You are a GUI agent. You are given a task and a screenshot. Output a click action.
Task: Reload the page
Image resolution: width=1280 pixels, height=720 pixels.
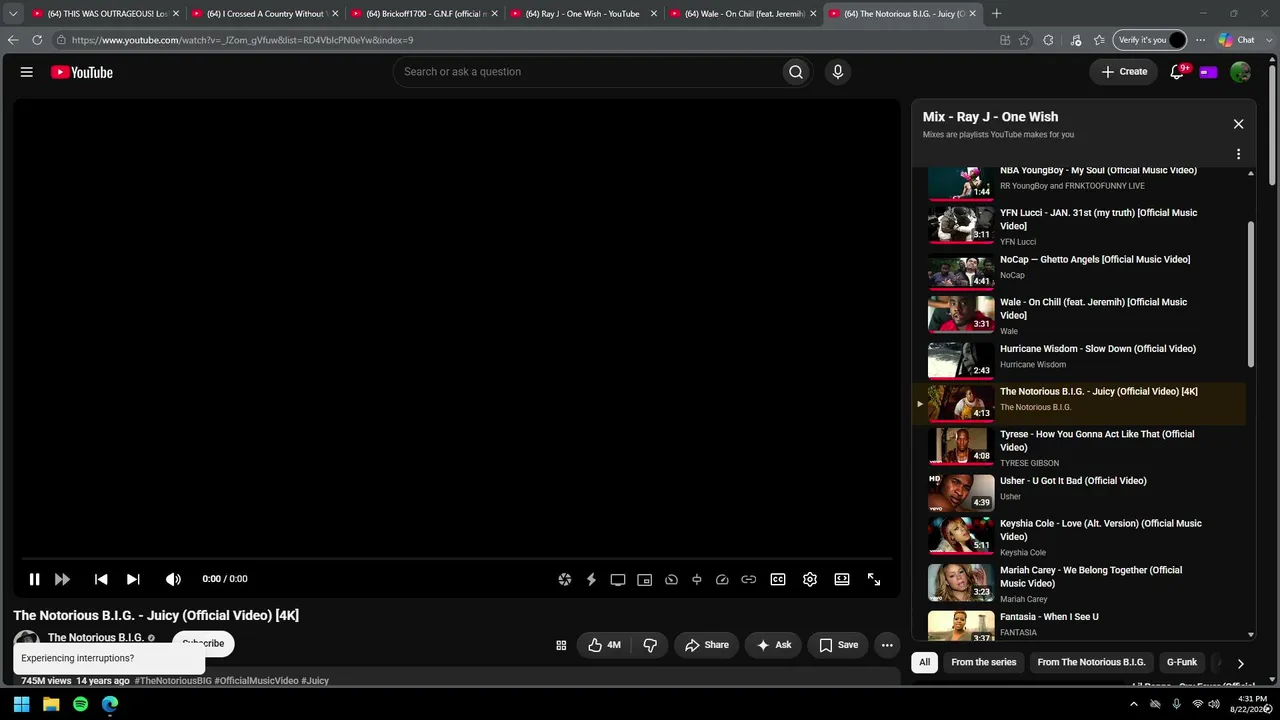point(37,40)
